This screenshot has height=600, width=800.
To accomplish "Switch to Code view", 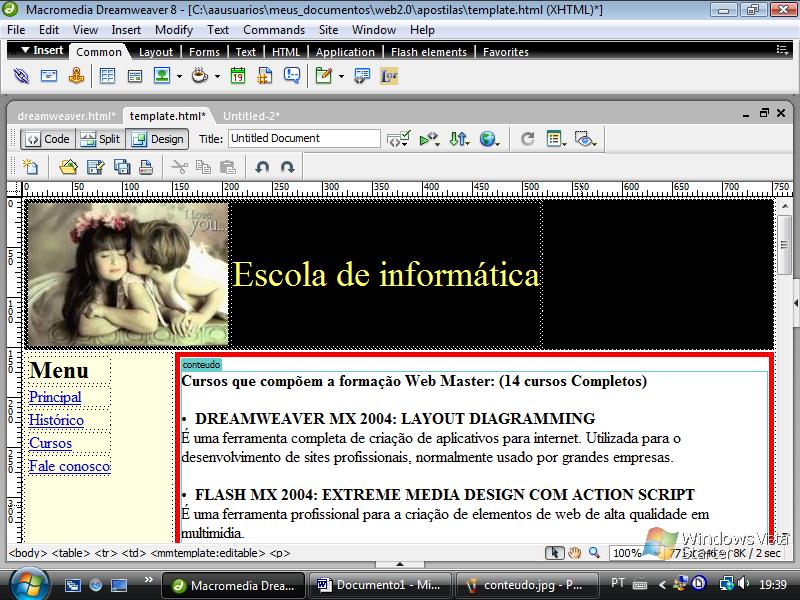I will (x=47, y=139).
